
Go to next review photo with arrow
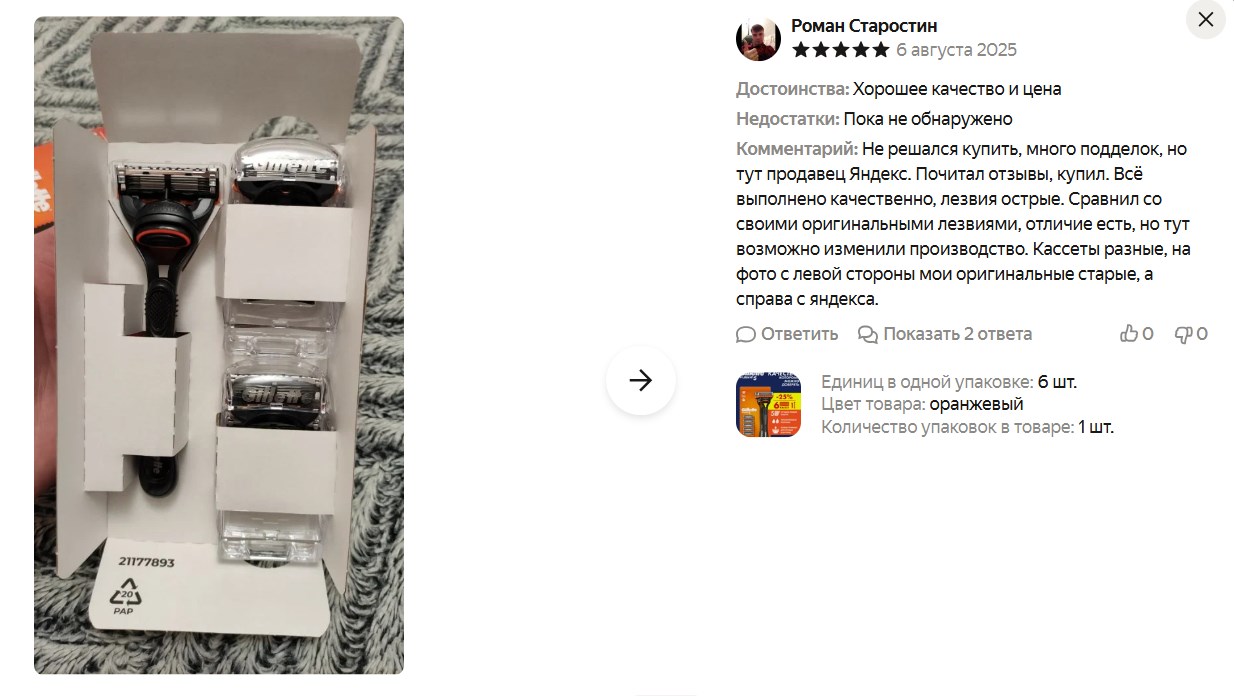641,380
